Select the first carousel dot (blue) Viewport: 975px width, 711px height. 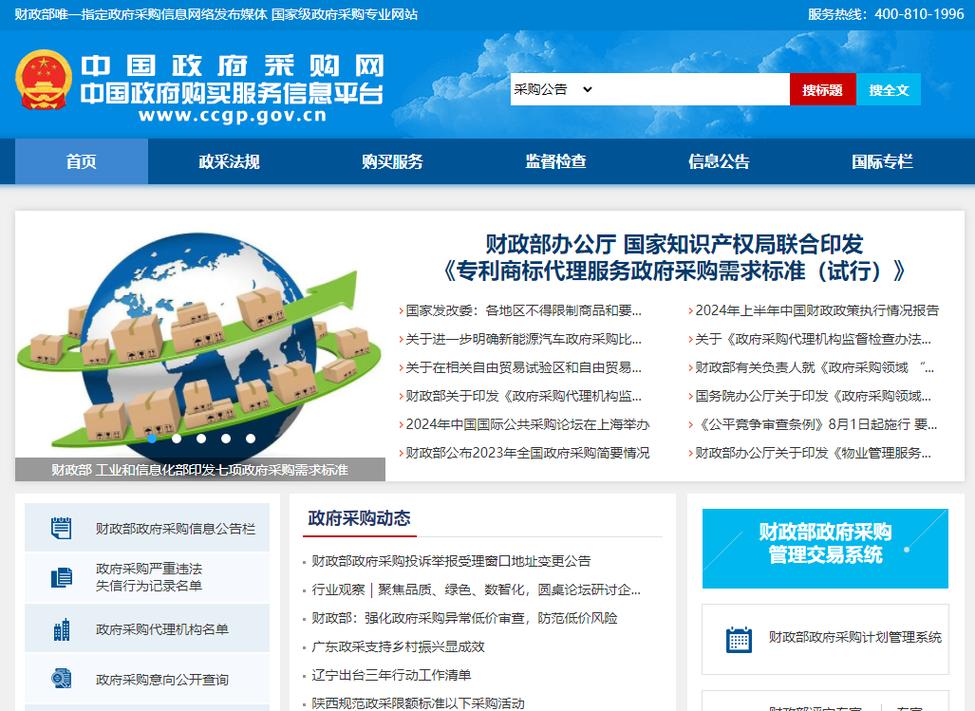click(x=152, y=439)
